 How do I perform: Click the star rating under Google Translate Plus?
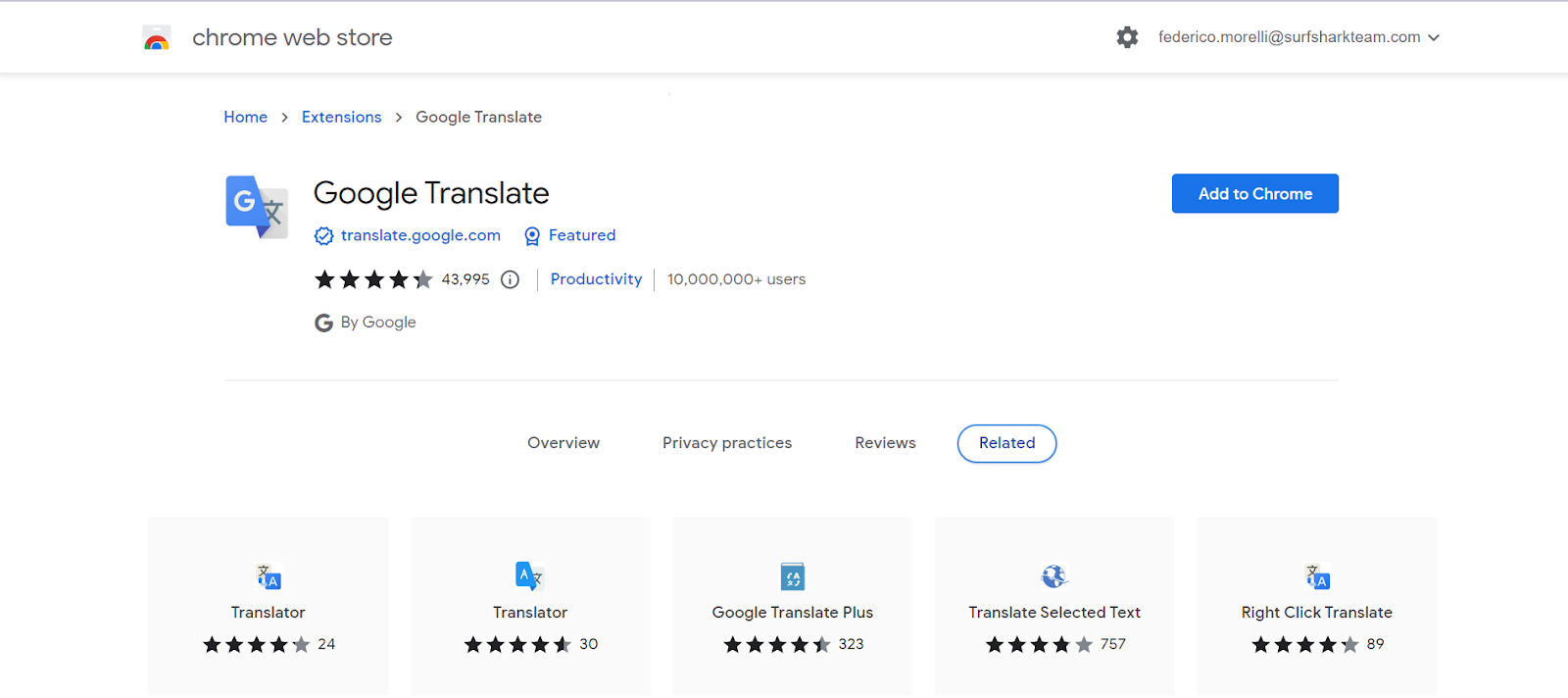tap(777, 644)
